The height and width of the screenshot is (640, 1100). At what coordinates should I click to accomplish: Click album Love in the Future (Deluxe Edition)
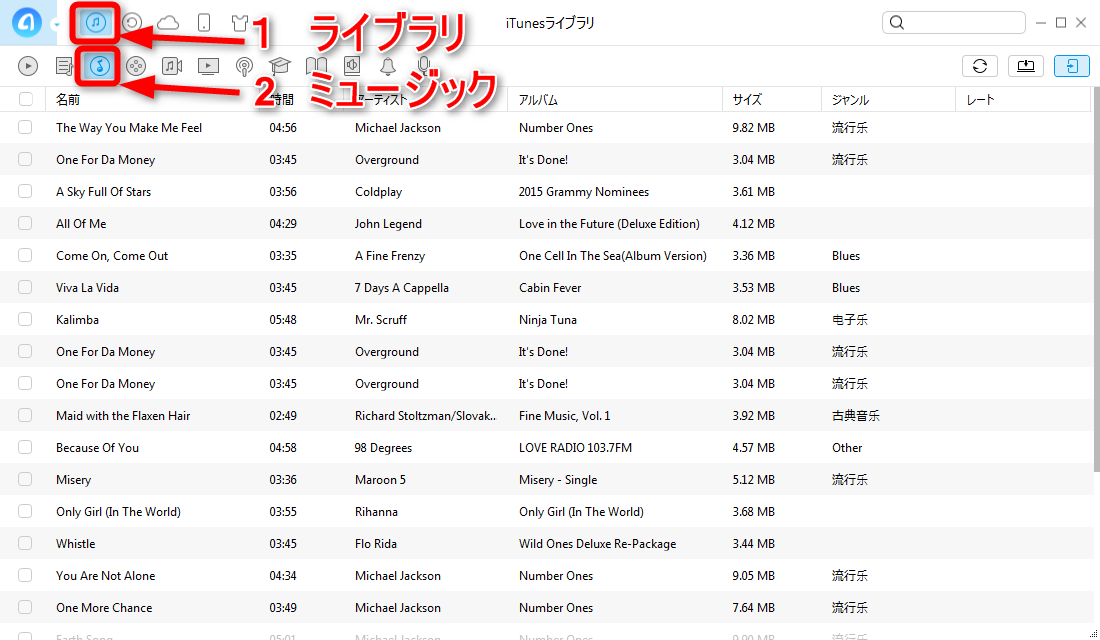click(609, 224)
